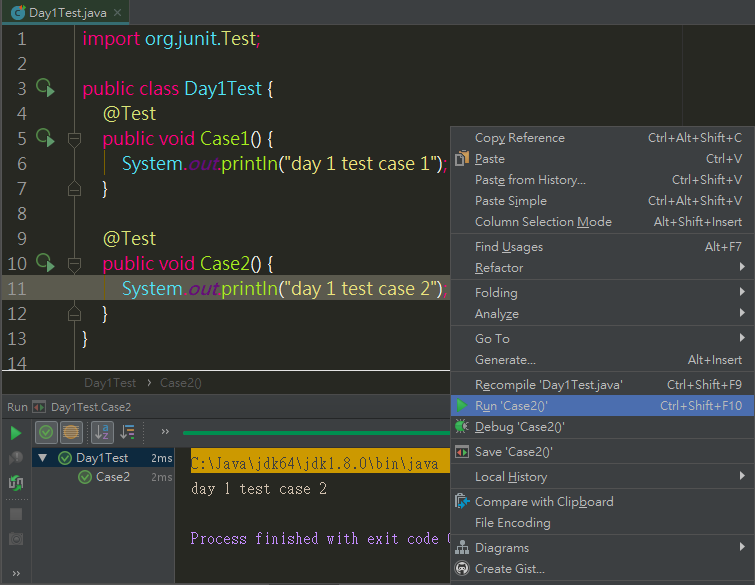This screenshot has width=755, height=585.
Task: Expand the Refactor submenu
Action: point(741,268)
